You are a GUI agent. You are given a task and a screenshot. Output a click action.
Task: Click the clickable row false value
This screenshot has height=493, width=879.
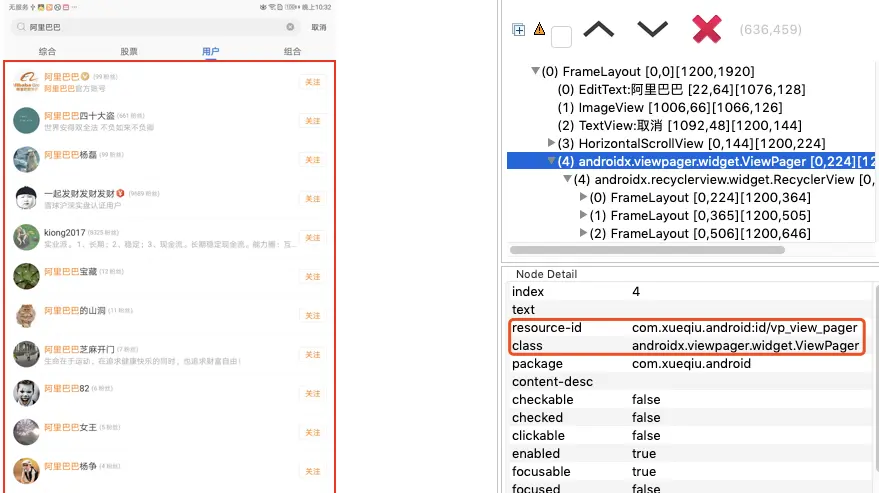tap(646, 435)
